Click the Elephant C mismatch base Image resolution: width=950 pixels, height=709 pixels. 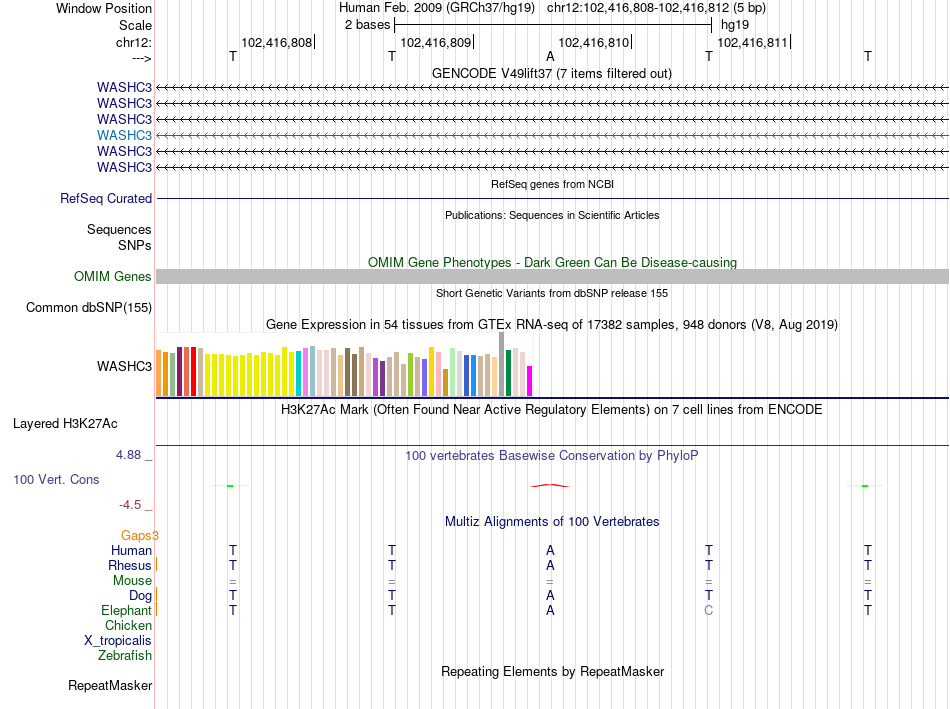tap(708, 610)
